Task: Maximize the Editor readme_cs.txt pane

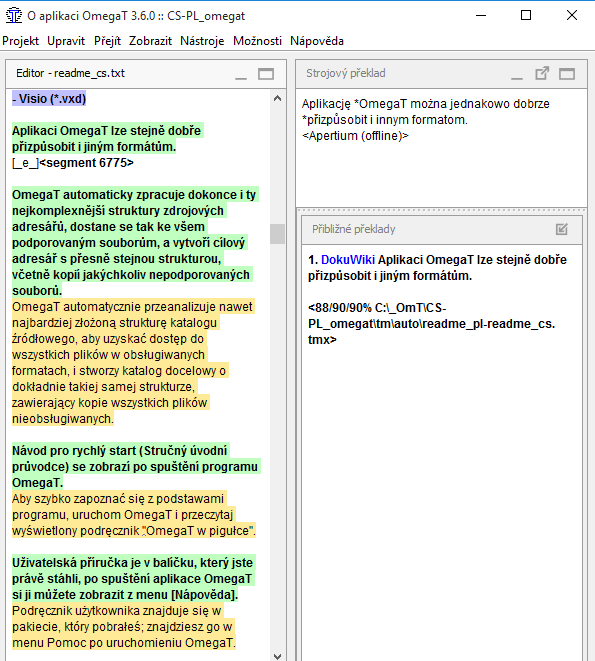Action: (x=266, y=74)
